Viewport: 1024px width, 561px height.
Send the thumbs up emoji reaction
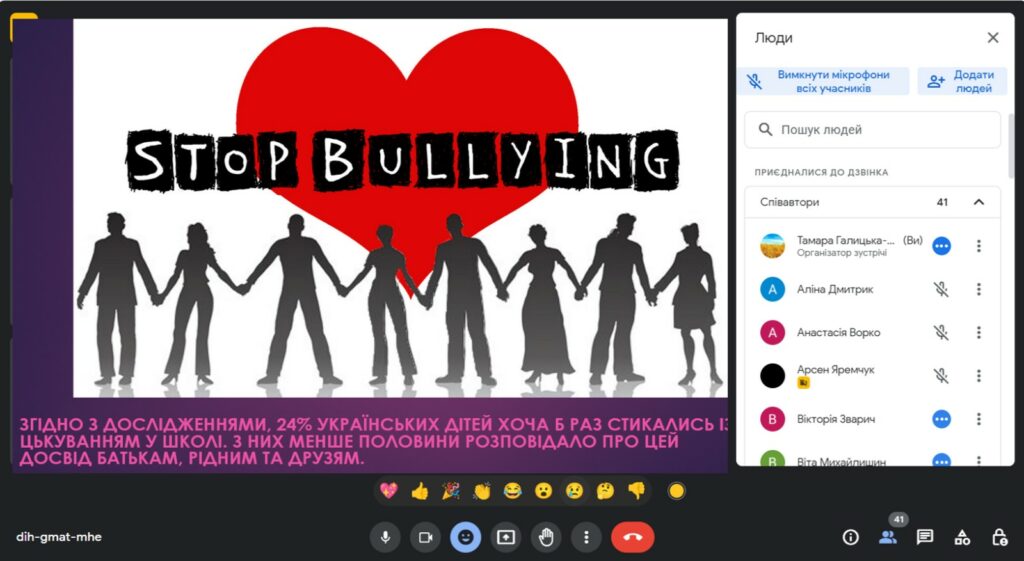tap(419, 491)
